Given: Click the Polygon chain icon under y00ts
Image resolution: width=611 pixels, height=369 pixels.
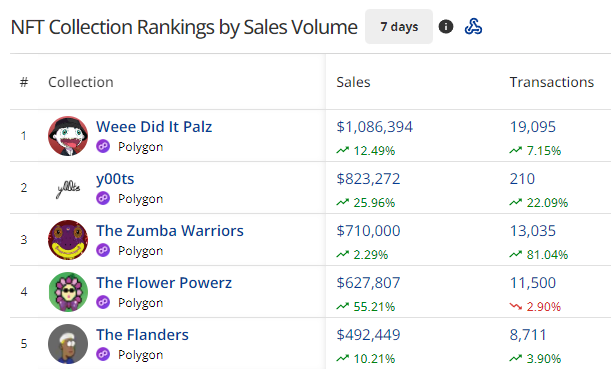Looking at the screenshot, I should coord(103,198).
